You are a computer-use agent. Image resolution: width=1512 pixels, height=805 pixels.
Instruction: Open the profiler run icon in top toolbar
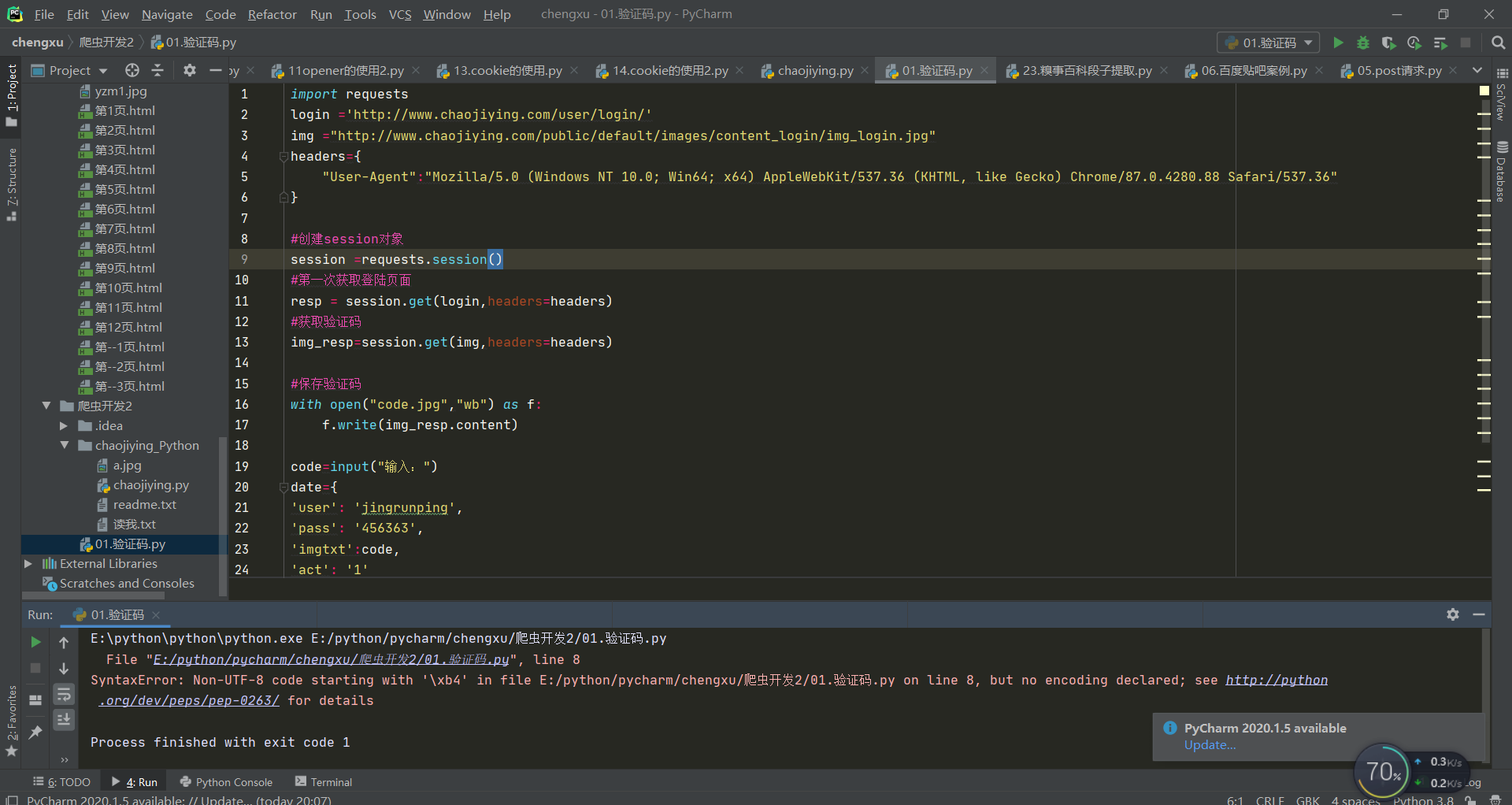coord(1414,43)
